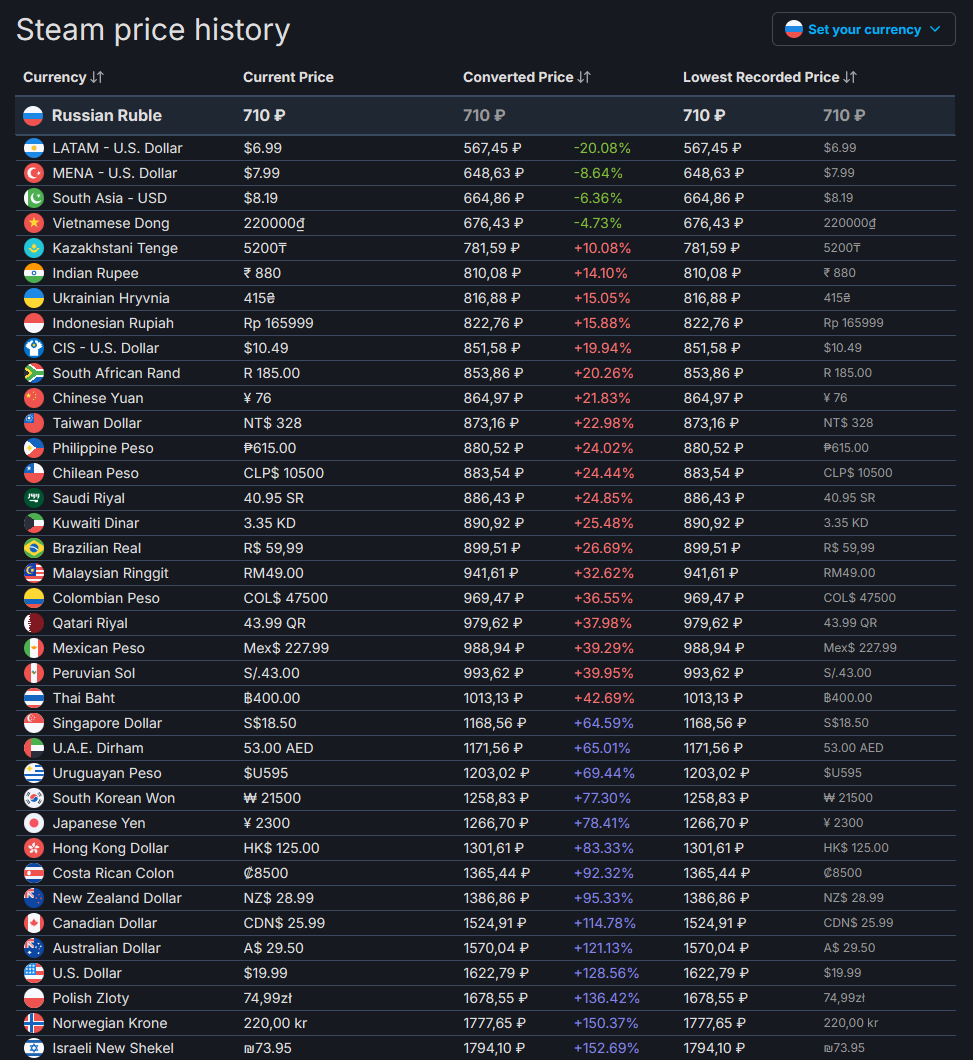The image size is (973, 1060).
Task: Select the Singapore Dollar currency name
Action: click(108, 723)
